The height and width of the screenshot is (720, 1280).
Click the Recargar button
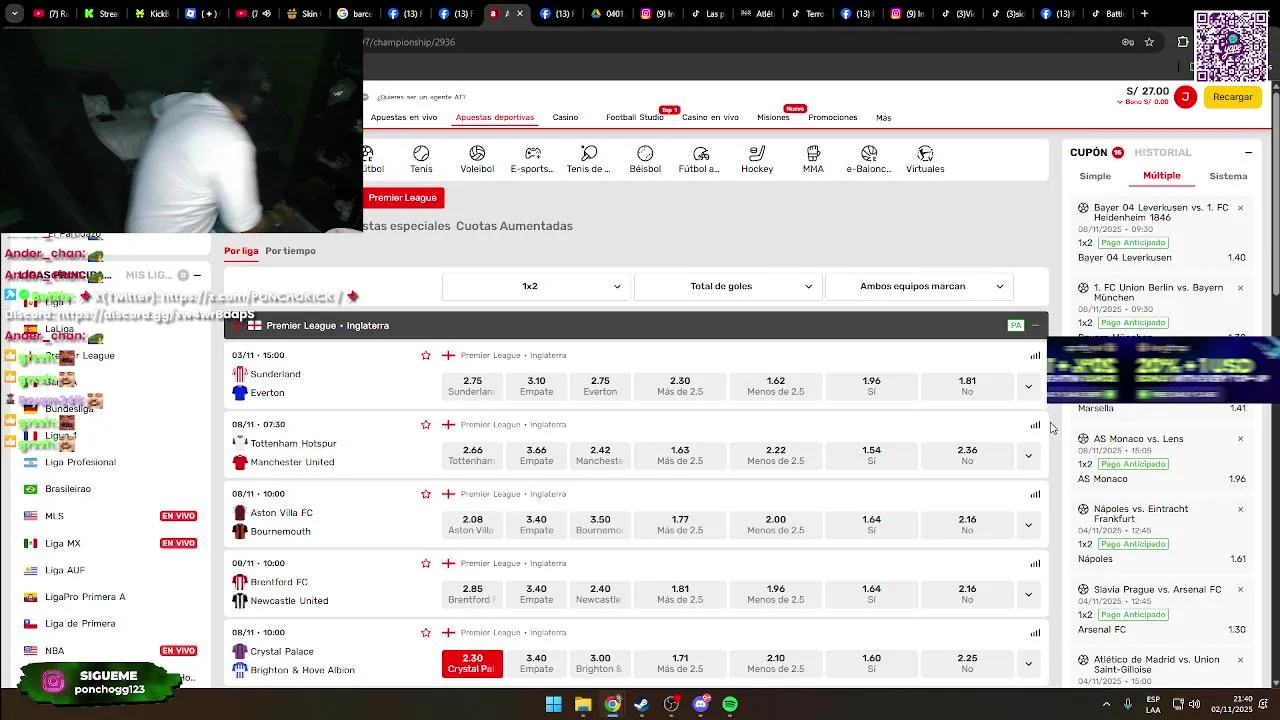click(x=1232, y=97)
